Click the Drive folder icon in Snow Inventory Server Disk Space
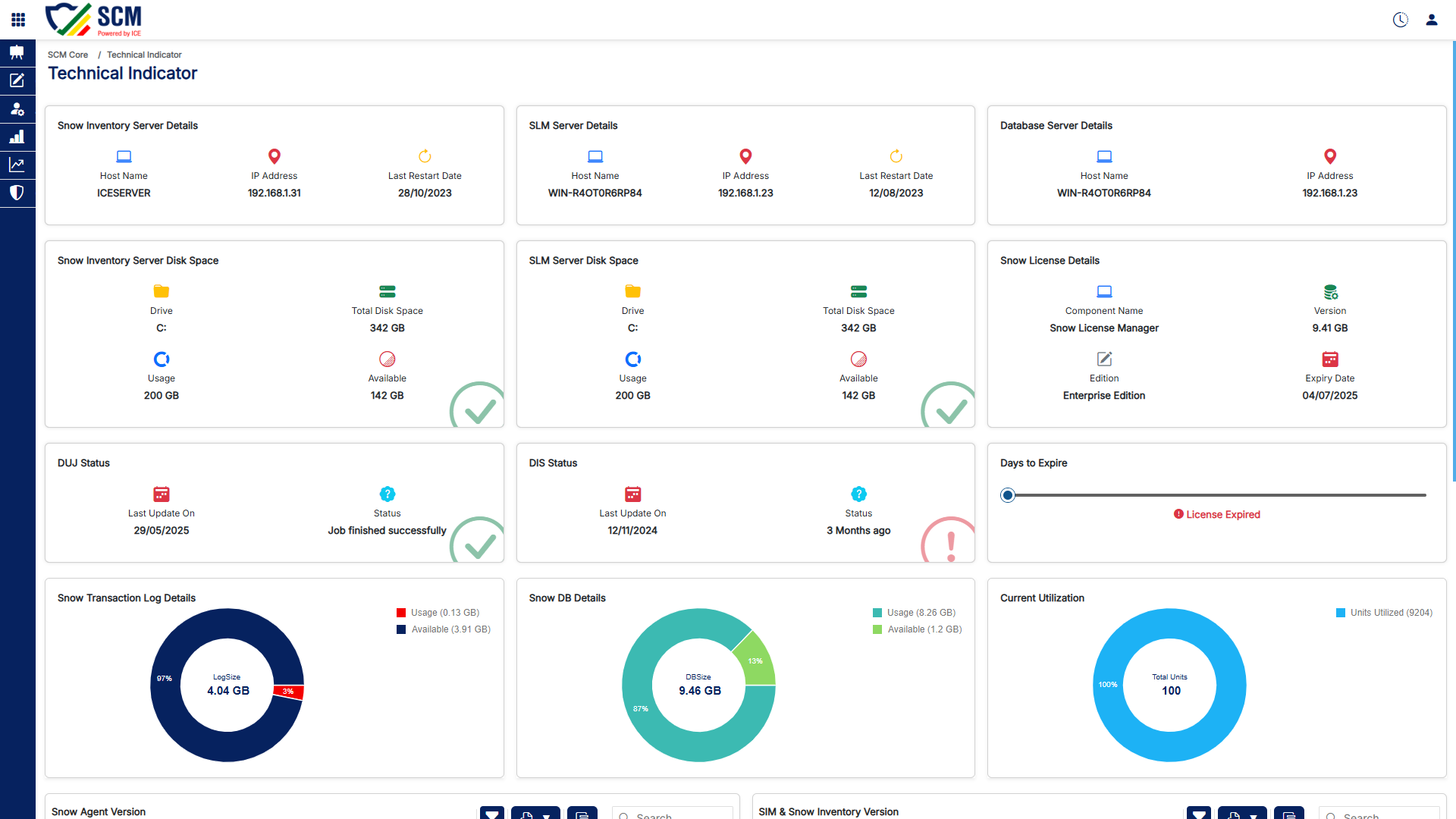The height and width of the screenshot is (819, 1456). (162, 291)
